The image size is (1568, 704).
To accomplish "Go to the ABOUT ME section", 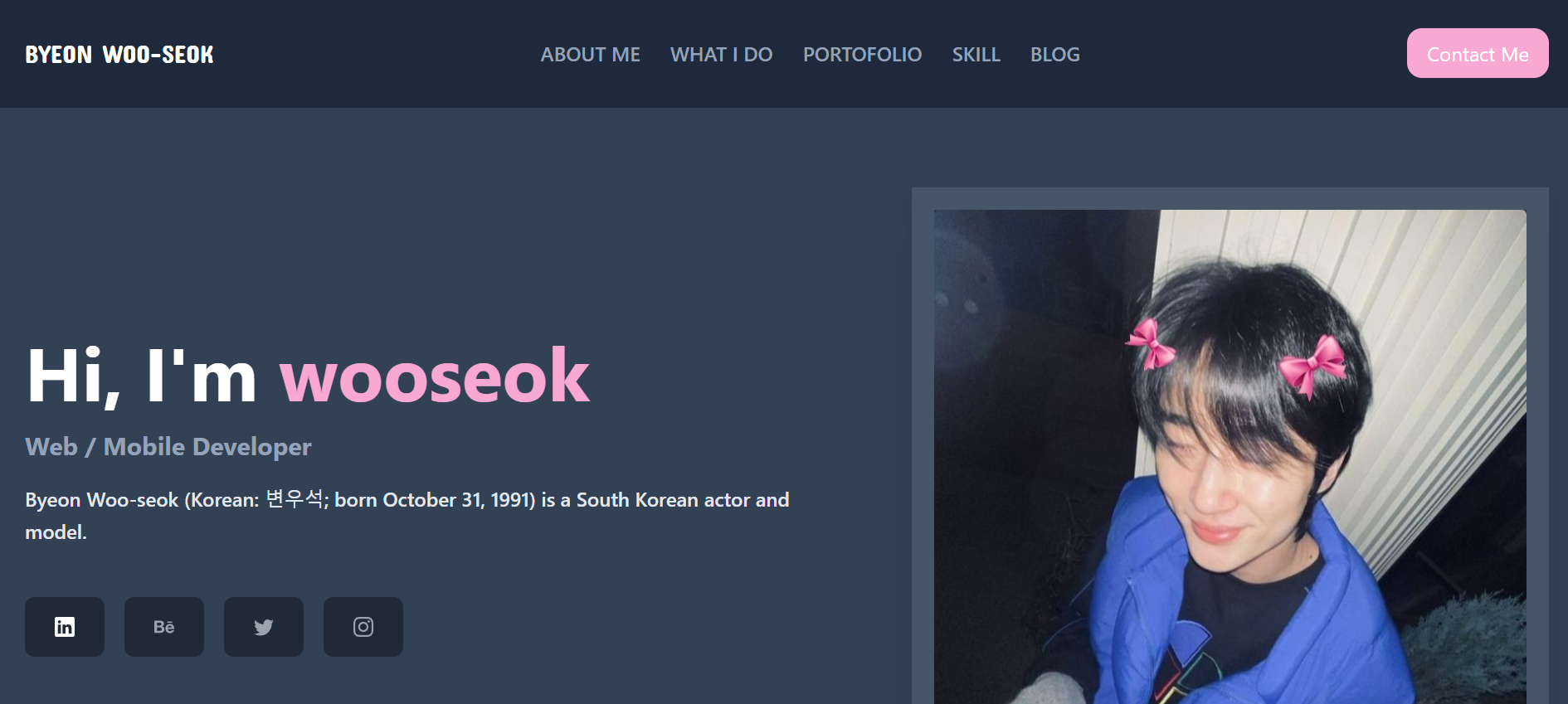I will [x=591, y=55].
